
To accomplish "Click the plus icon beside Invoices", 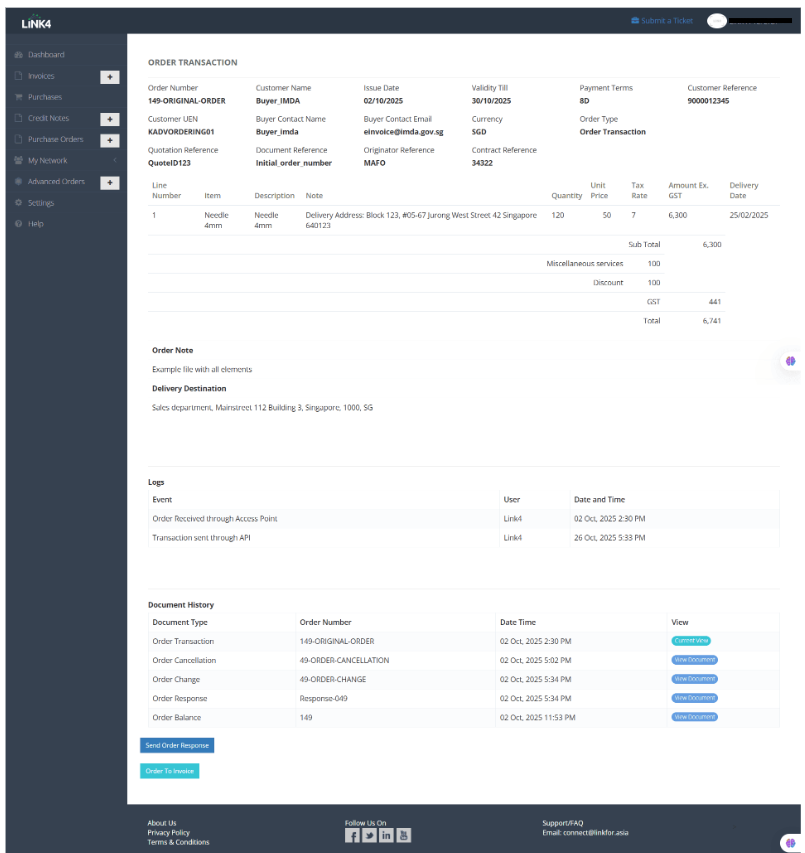I will tap(110, 76).
